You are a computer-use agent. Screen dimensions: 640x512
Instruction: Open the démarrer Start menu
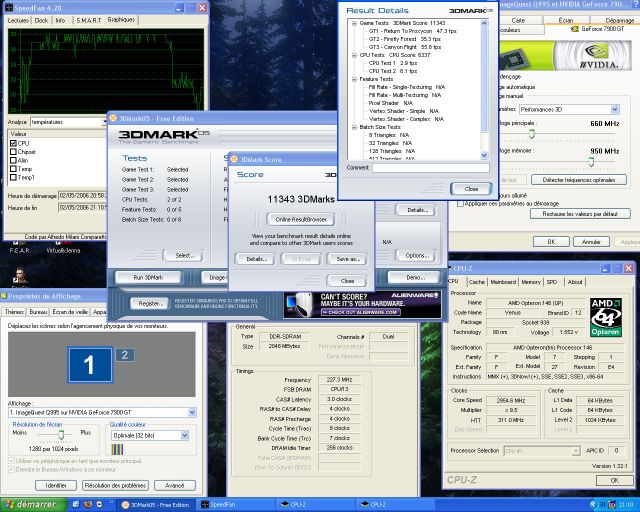(x=33, y=505)
